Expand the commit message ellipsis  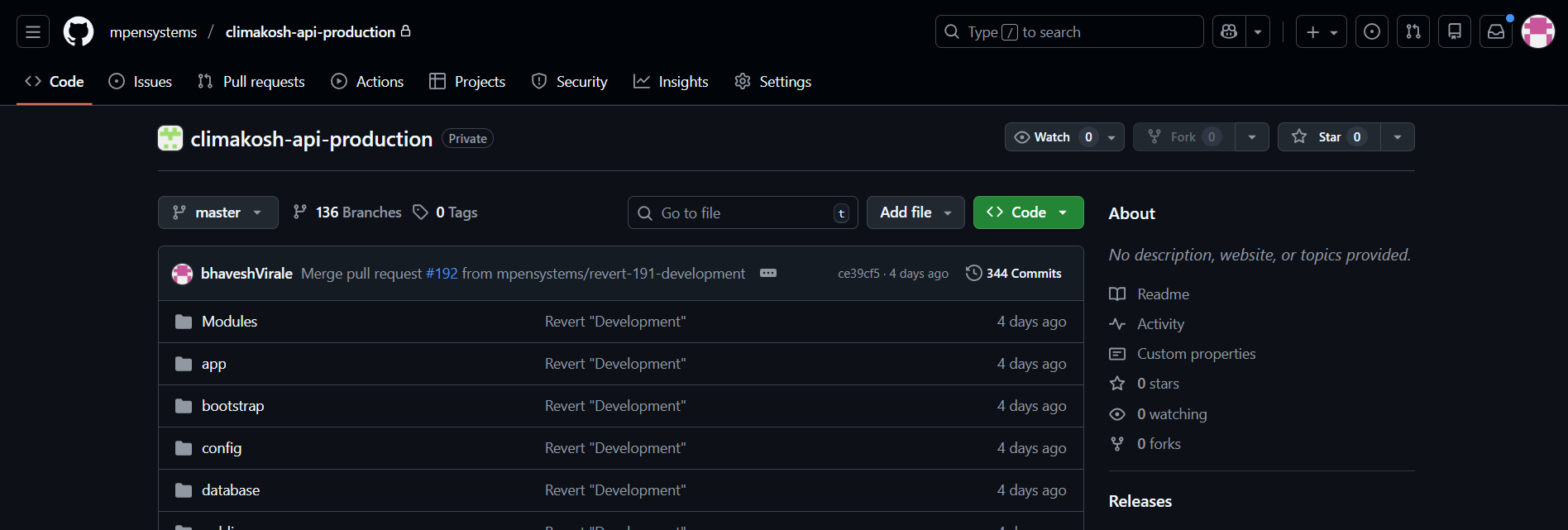pos(767,274)
